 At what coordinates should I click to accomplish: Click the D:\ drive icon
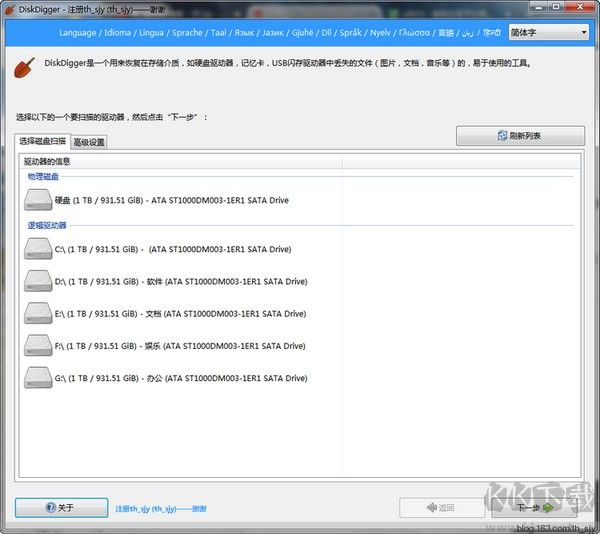[x=38, y=281]
